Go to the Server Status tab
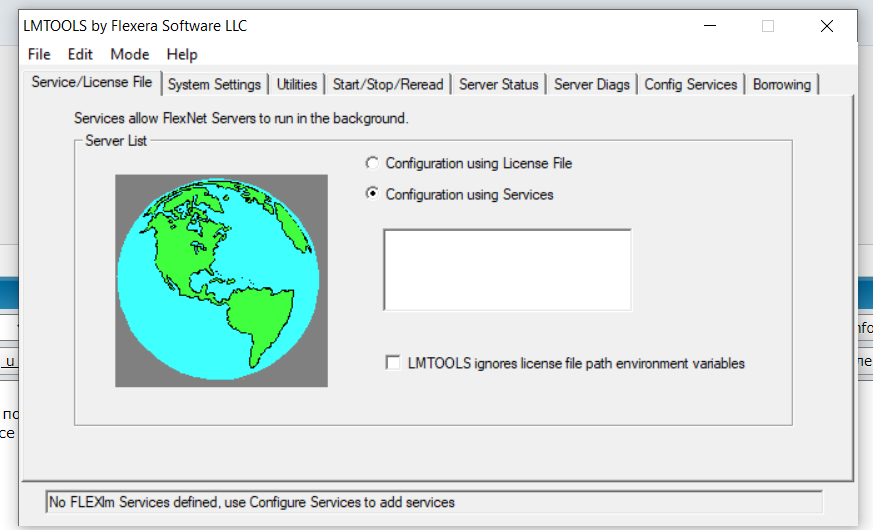The width and height of the screenshot is (873, 530). pos(498,84)
